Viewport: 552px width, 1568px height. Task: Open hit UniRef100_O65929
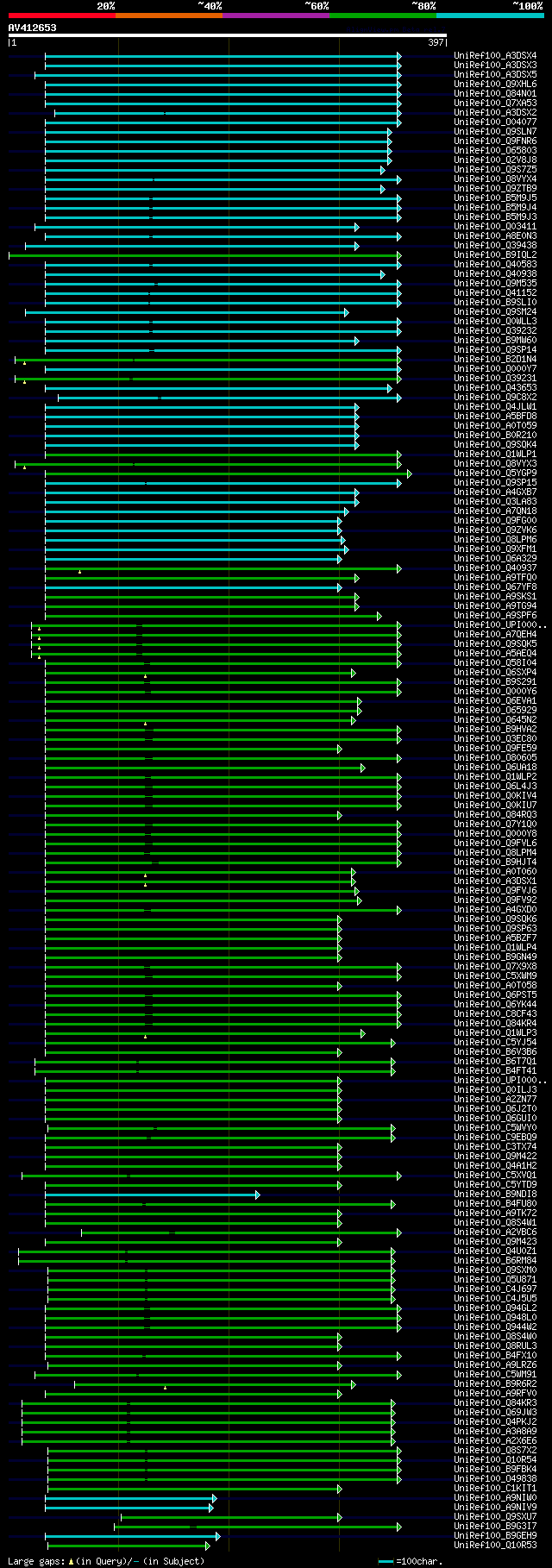coord(495,711)
